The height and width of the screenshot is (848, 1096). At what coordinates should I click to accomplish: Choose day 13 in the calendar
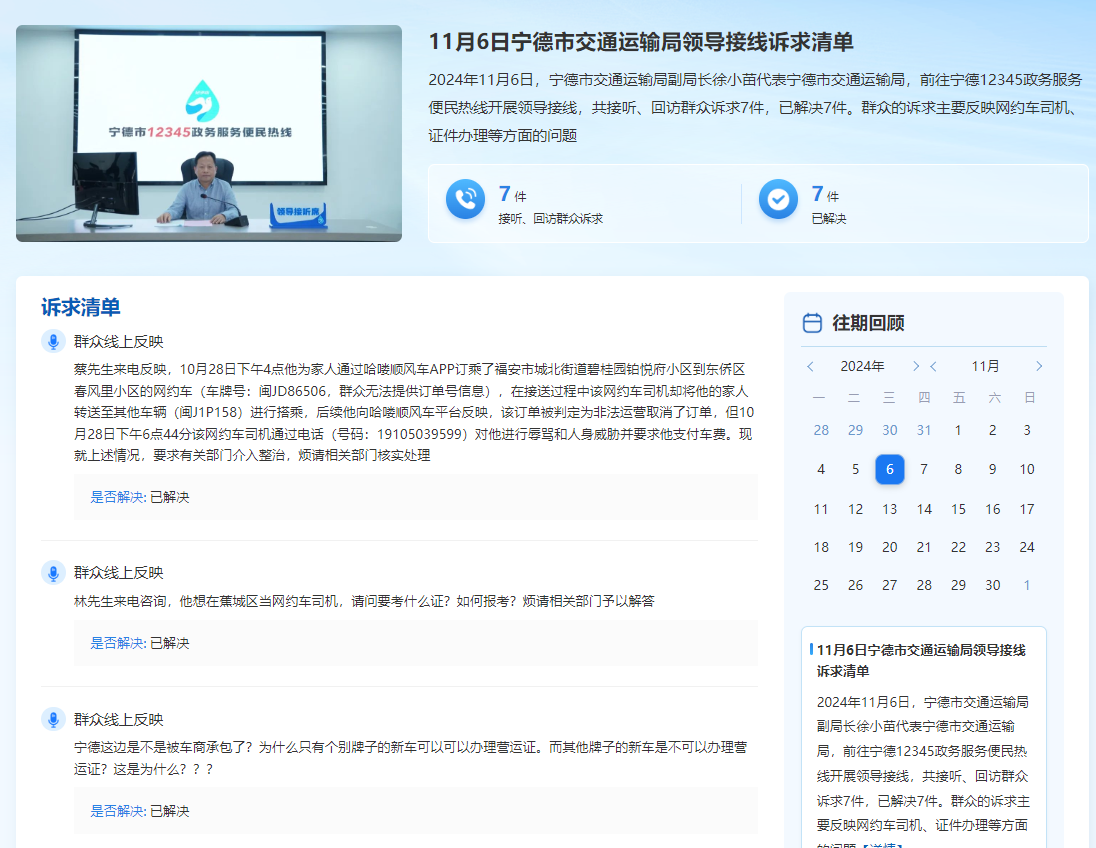coord(890,509)
